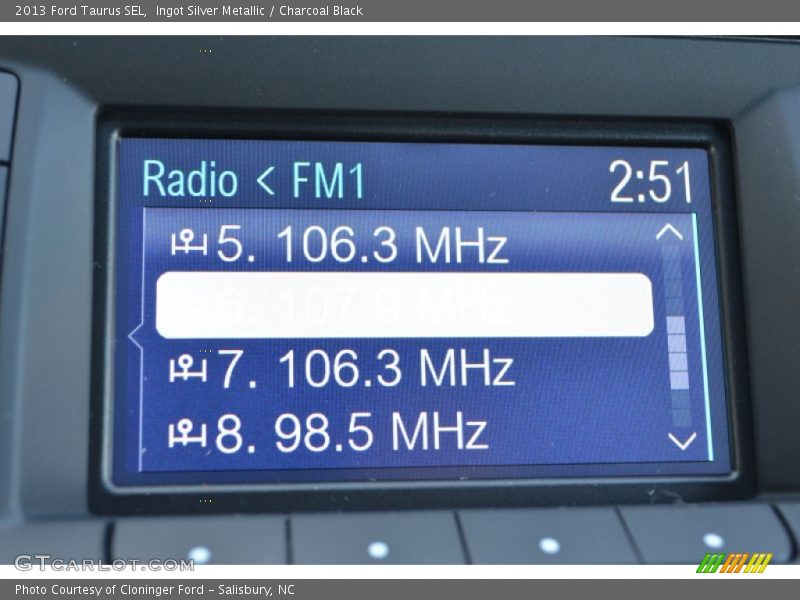Viewport: 800px width, 600px height.
Task: Open the FM1 band selector
Action: 328,180
